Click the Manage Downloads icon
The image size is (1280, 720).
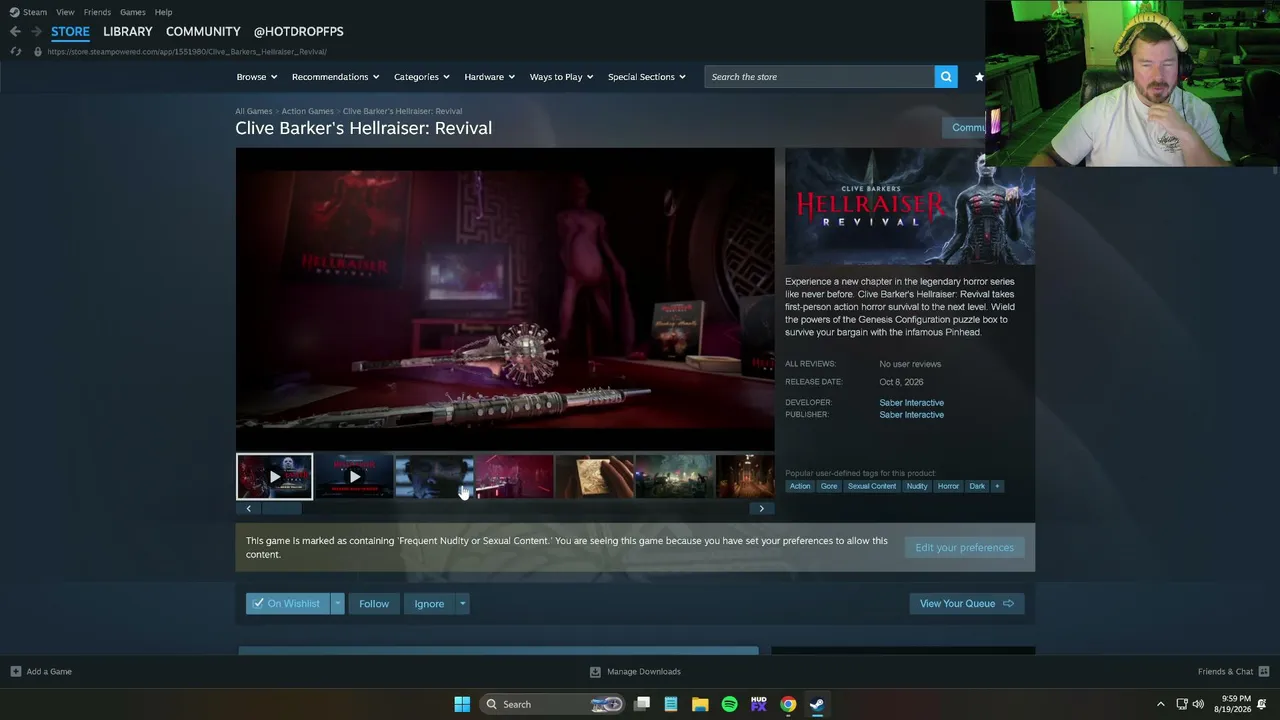[595, 672]
